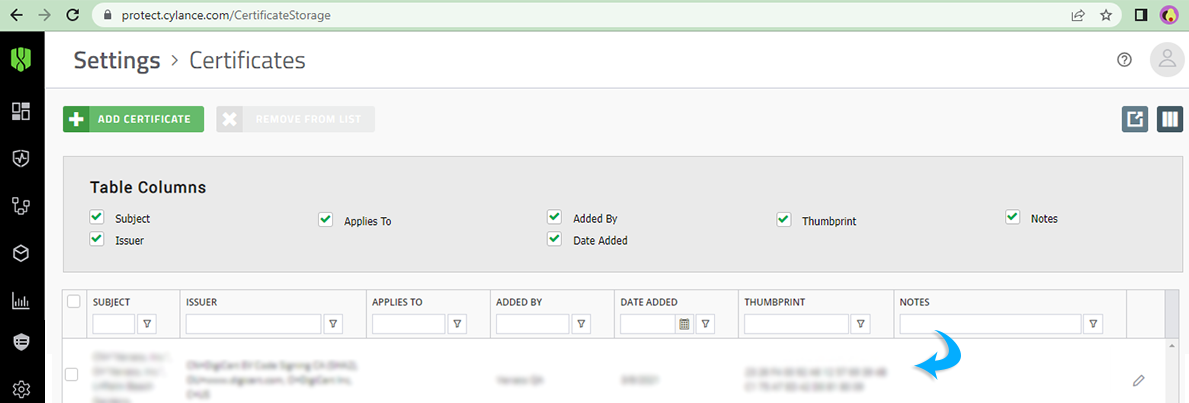The height and width of the screenshot is (403, 1189).
Task: Uncheck the Issuer column checkbox
Action: pyautogui.click(x=96, y=239)
